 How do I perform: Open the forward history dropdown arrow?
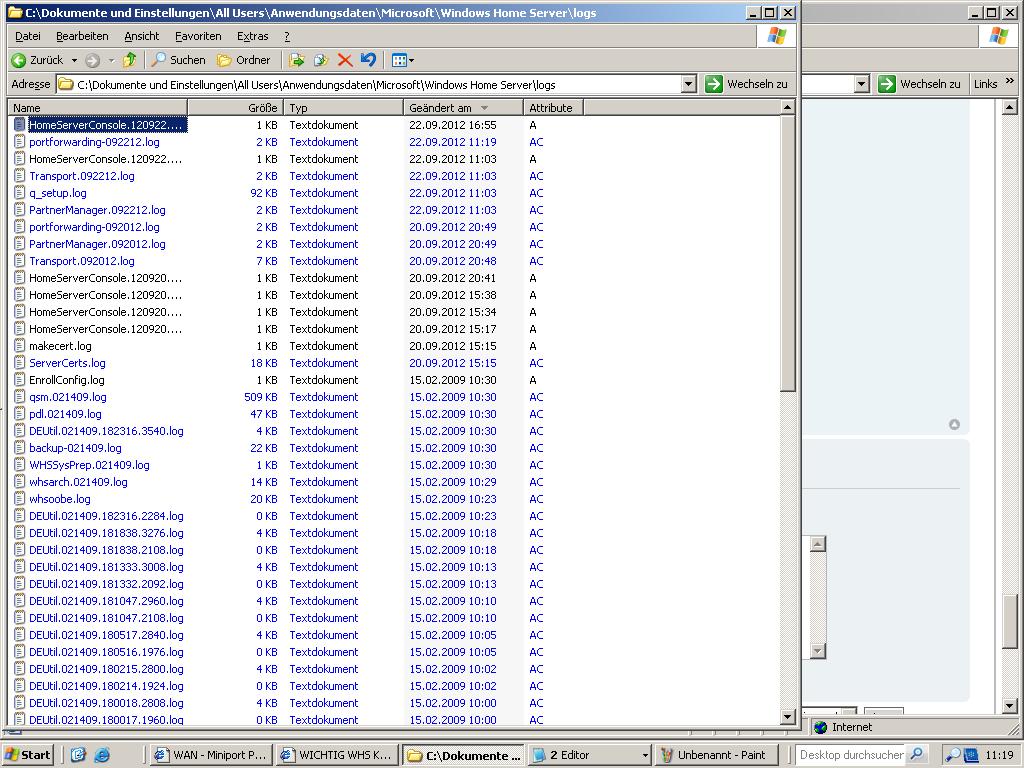coord(111,60)
